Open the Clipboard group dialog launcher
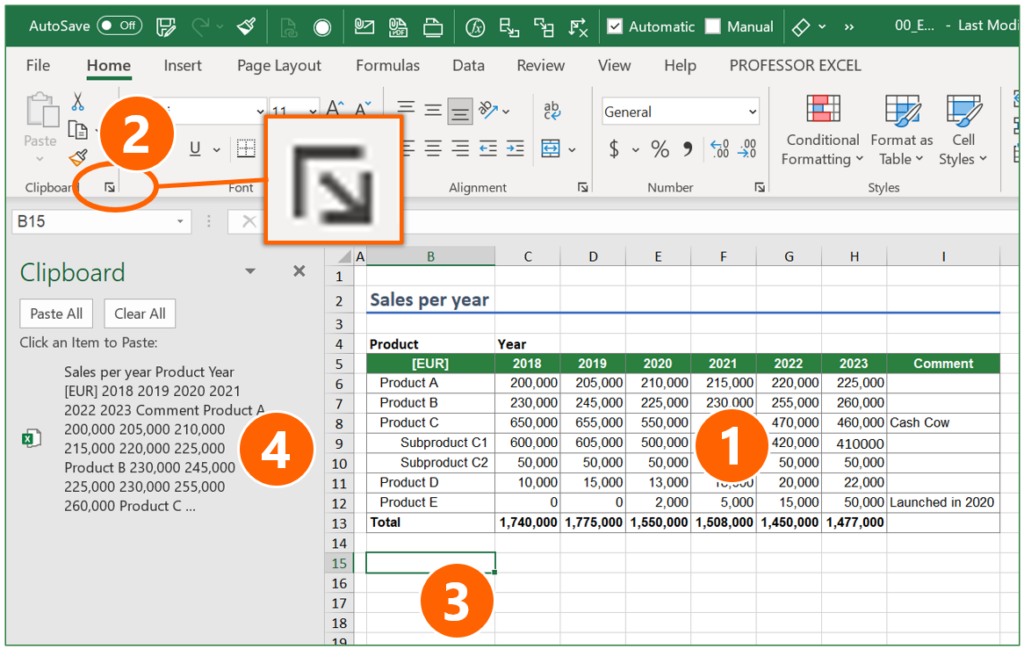Screen dimensions: 1024x649 pos(110,187)
